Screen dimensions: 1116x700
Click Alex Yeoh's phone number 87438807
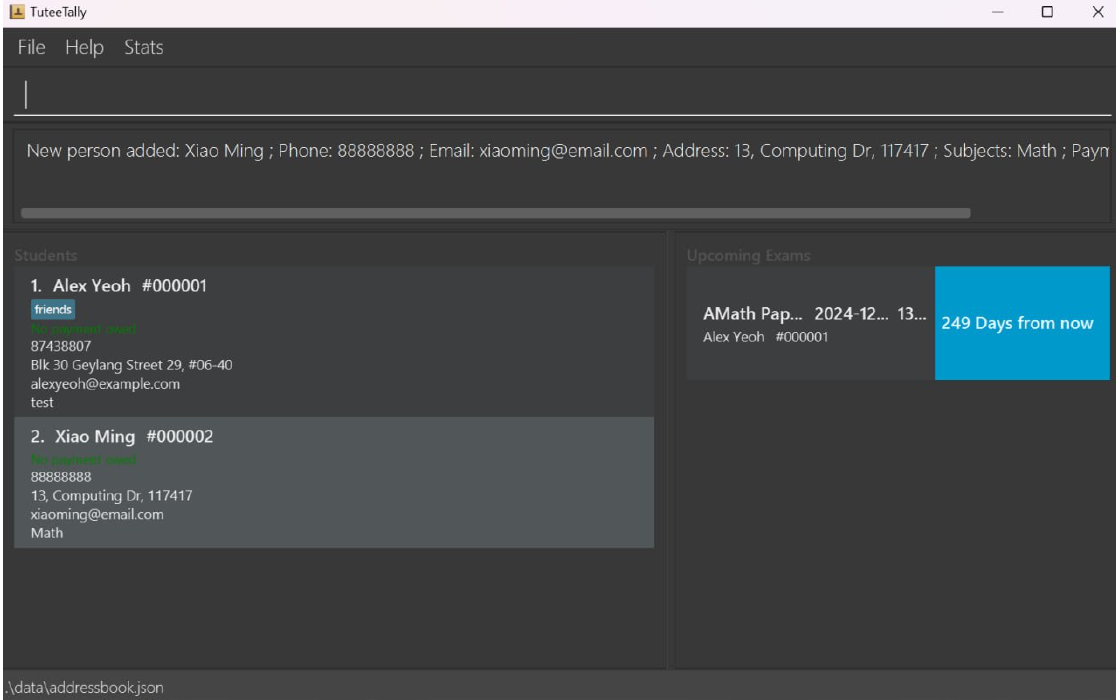pos(60,346)
